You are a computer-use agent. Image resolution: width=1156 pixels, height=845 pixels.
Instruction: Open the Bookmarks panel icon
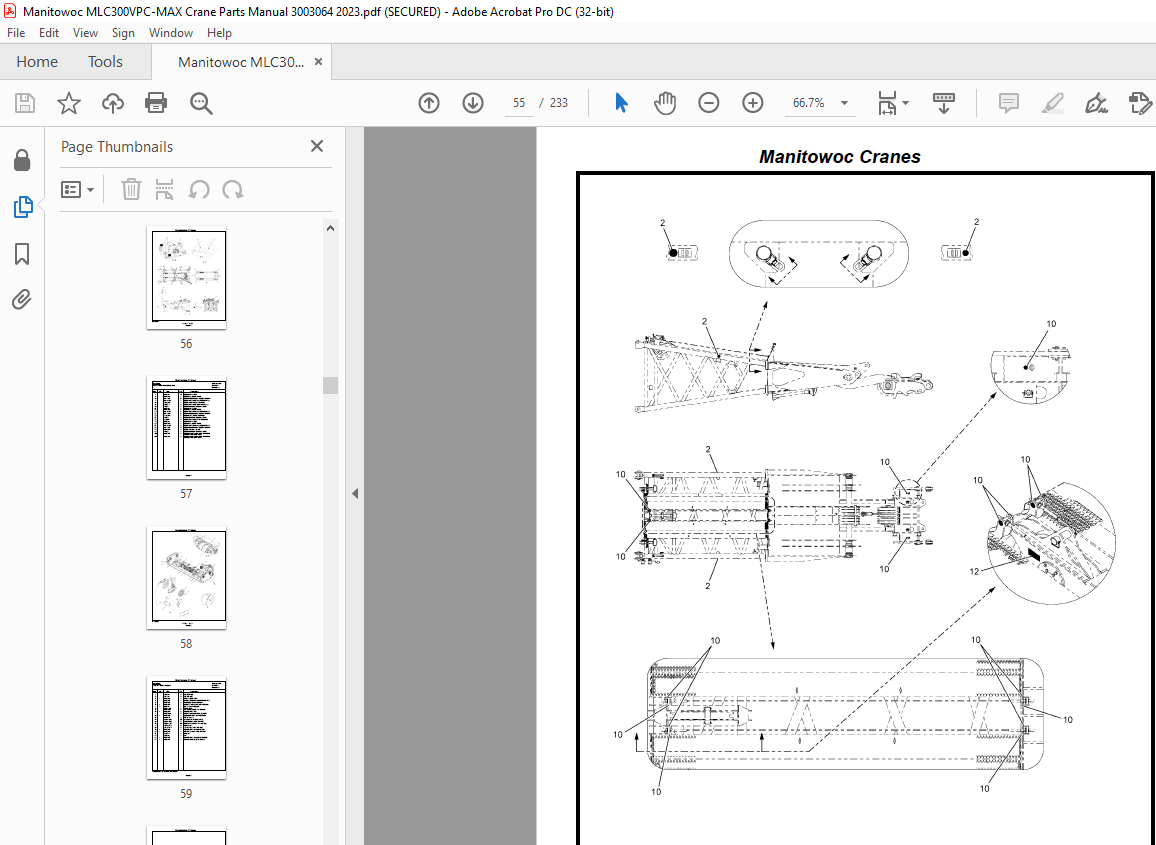click(x=22, y=254)
